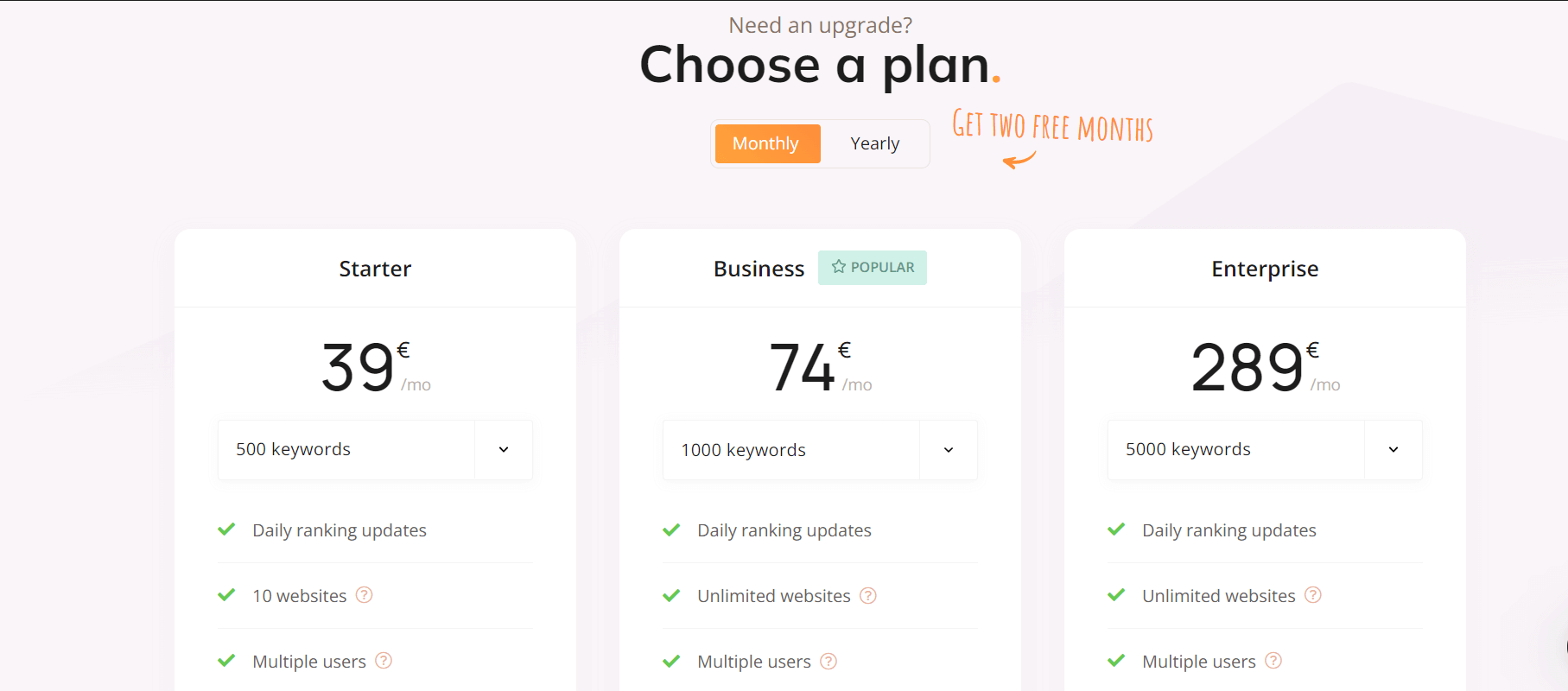Click the Starter plan heading
The width and height of the screenshot is (1568, 691).
[x=375, y=269]
